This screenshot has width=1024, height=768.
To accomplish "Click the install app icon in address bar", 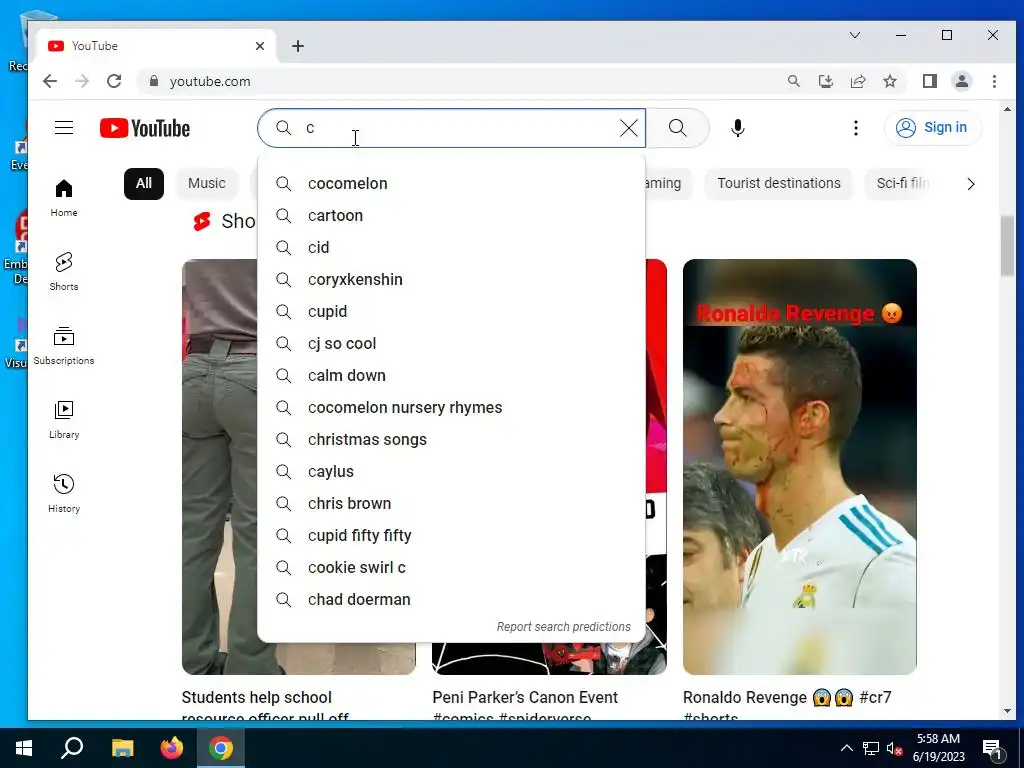I will point(825,81).
